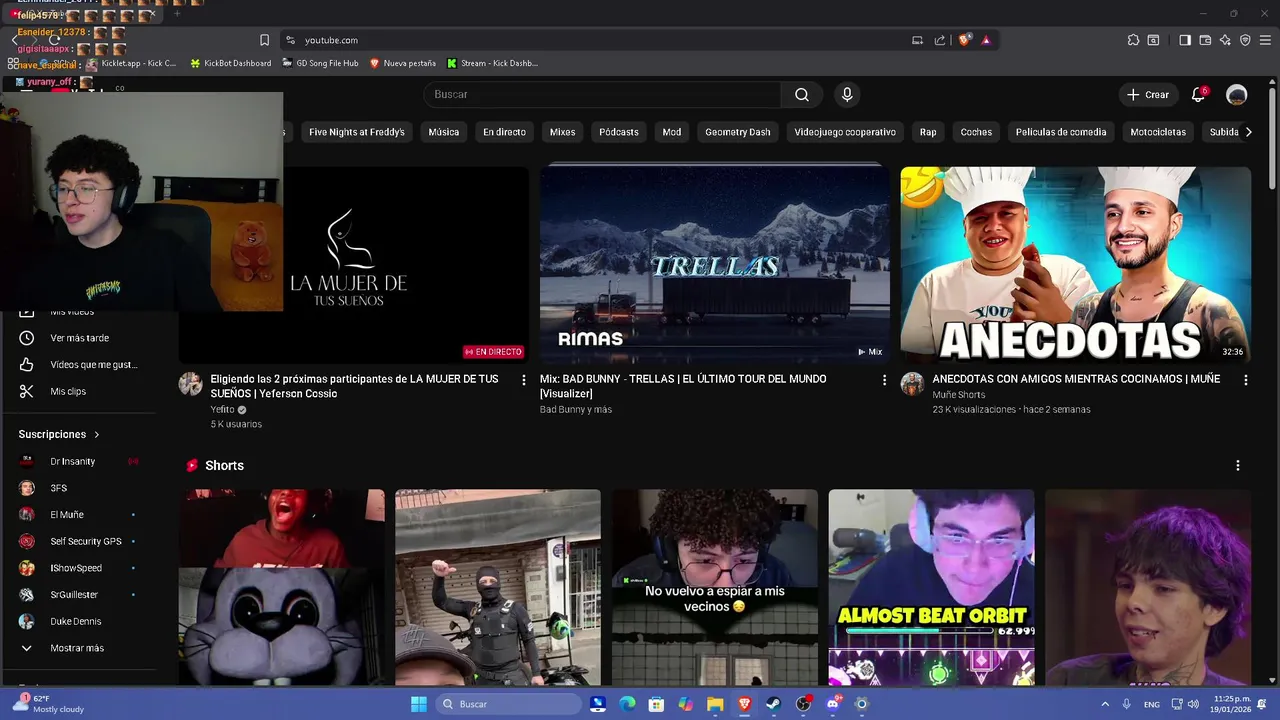Open the GD Song File Hub bookmark
Screen dimensions: 1280x720
coord(320,63)
